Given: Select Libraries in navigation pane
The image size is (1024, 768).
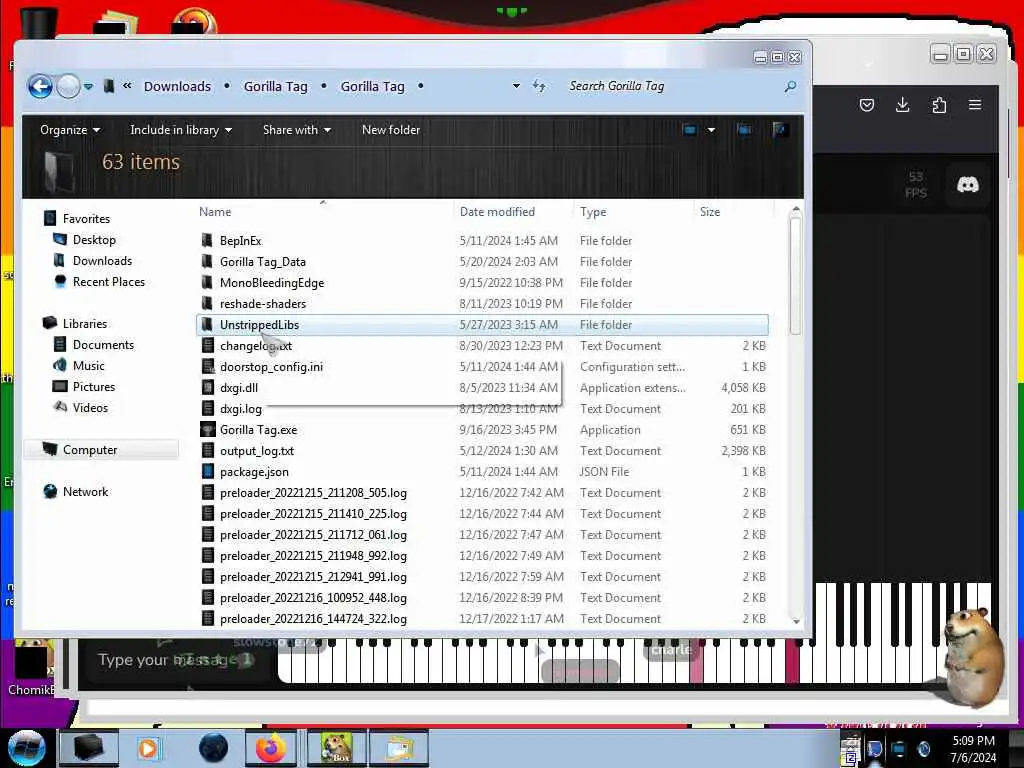Looking at the screenshot, I should click(x=85, y=323).
